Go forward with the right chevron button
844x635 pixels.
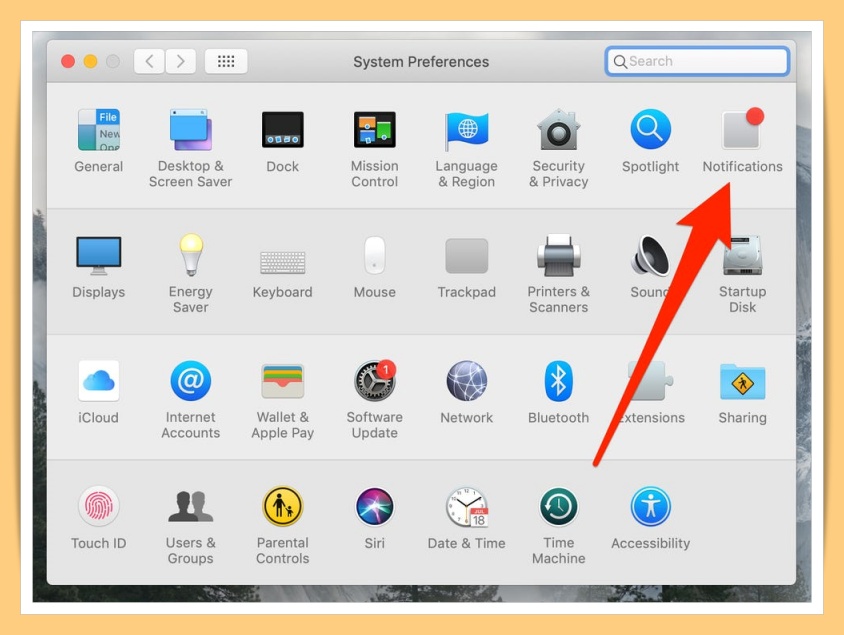(x=180, y=61)
